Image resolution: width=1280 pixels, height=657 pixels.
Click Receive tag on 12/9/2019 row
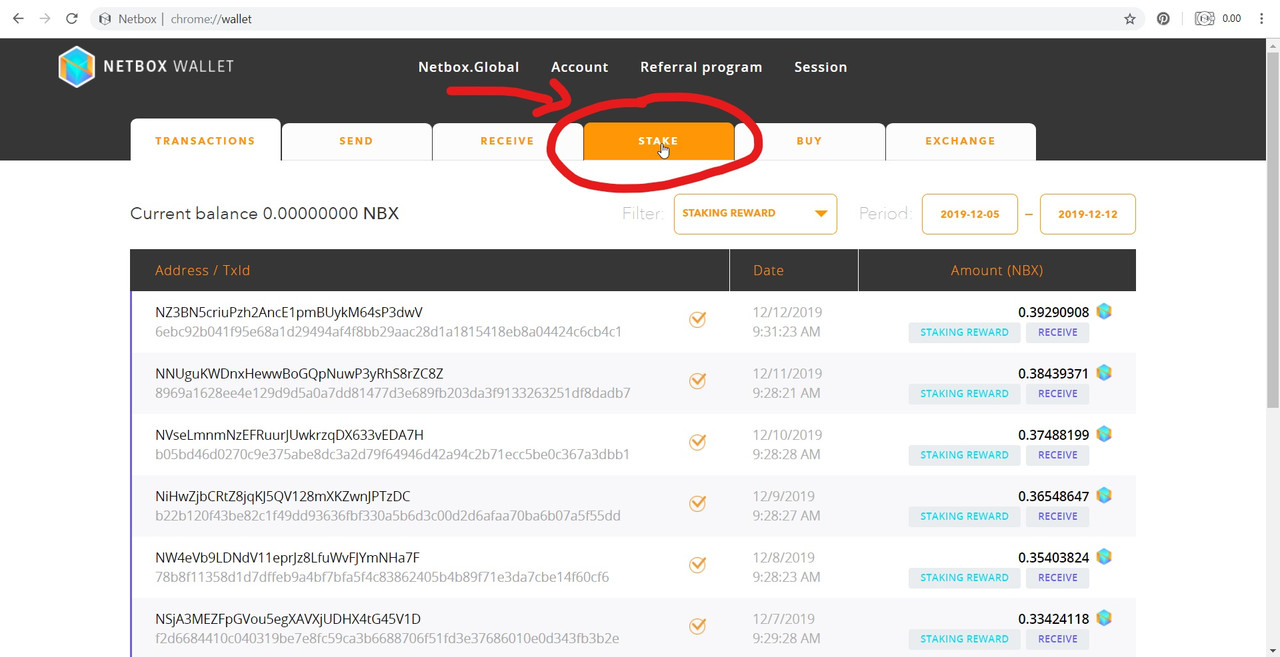[x=1057, y=516]
